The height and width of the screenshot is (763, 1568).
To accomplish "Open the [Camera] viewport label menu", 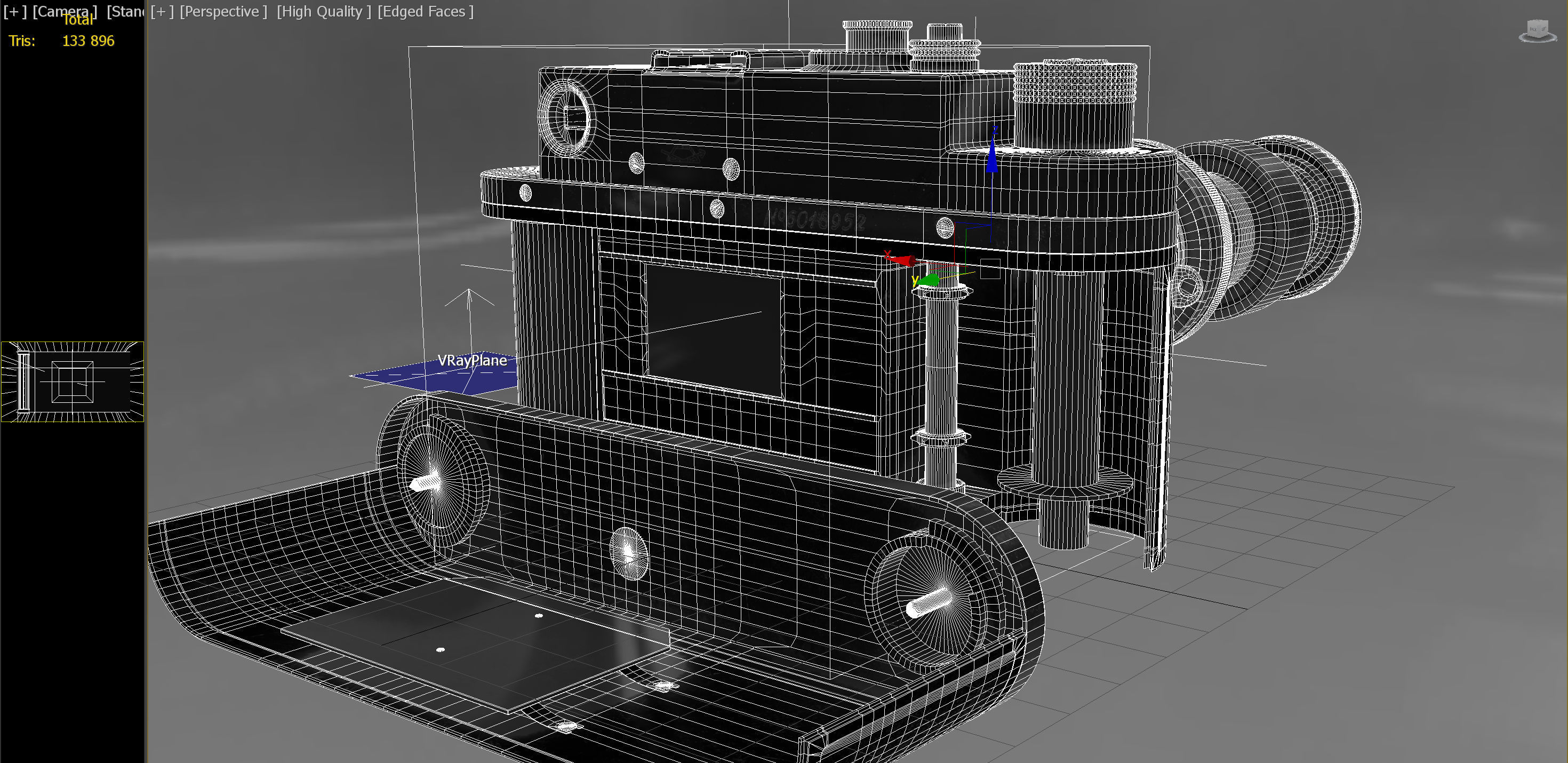I will pyautogui.click(x=65, y=12).
